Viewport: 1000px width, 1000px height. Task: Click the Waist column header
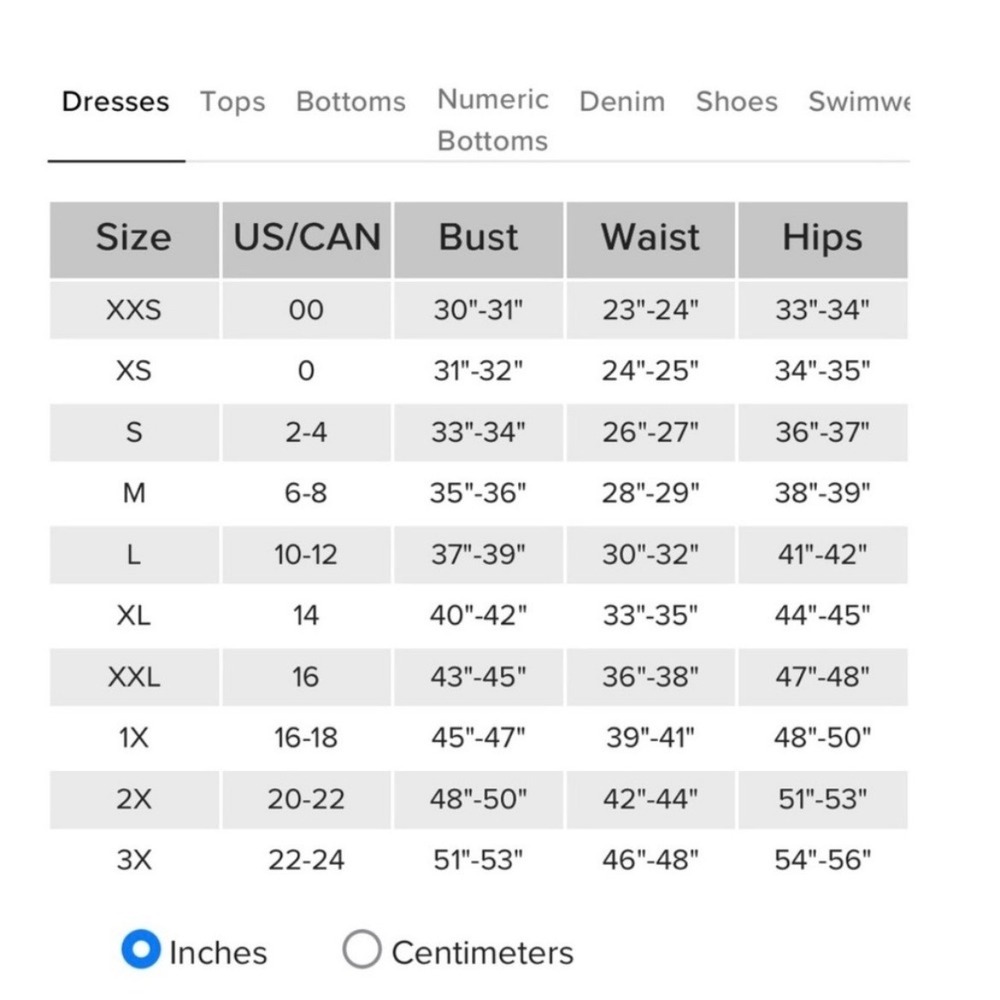point(650,238)
